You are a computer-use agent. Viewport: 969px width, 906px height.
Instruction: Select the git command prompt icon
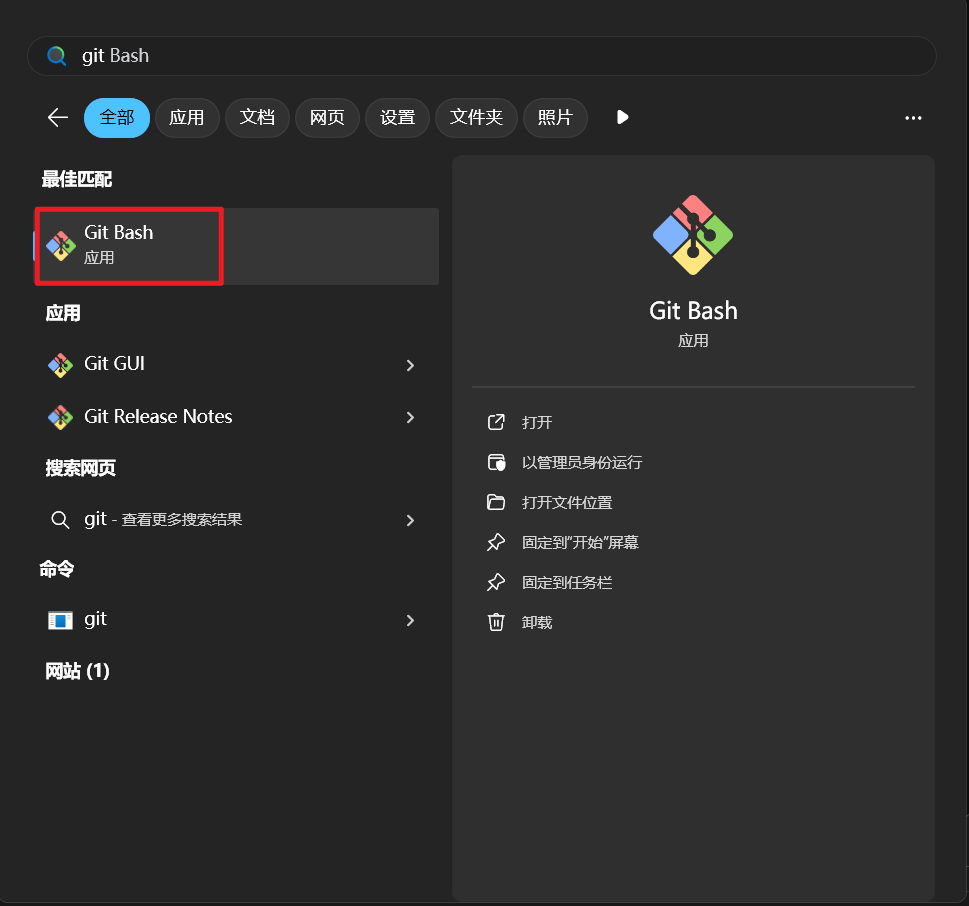(x=60, y=620)
